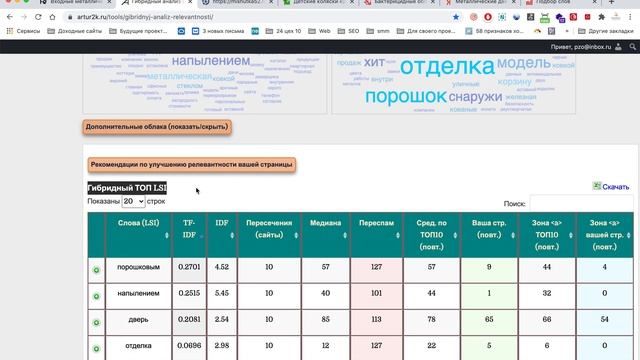Click the address bar URL
The width and height of the screenshot is (640, 360).
click(145, 17)
